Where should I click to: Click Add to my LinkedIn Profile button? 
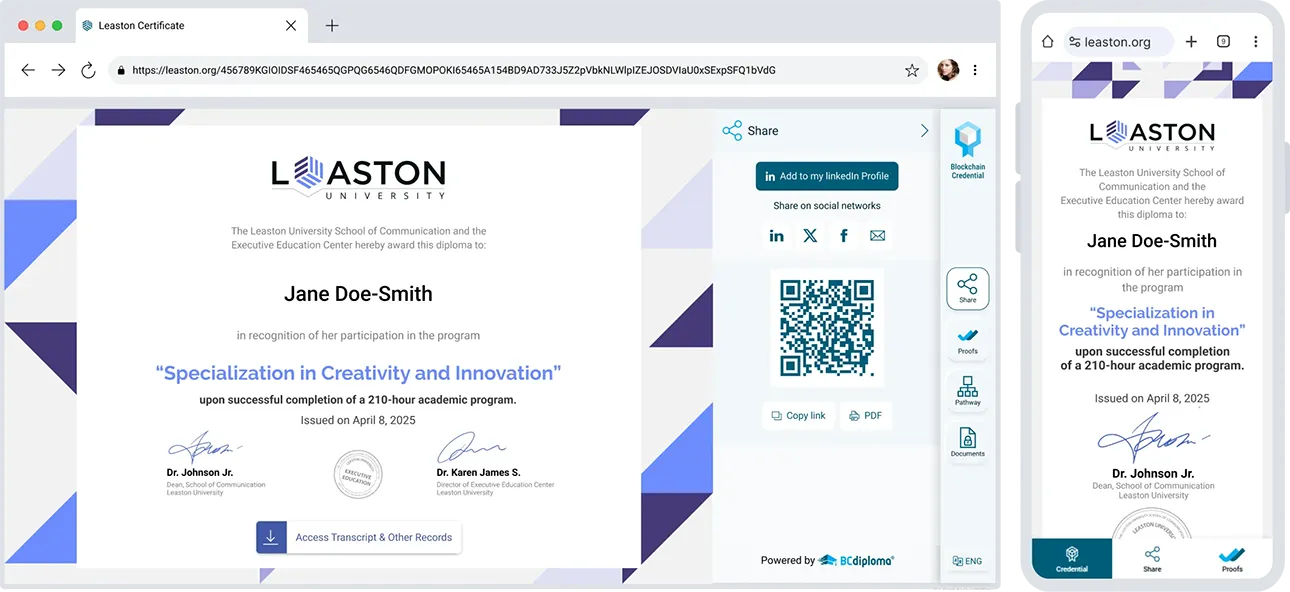pyautogui.click(x=826, y=176)
